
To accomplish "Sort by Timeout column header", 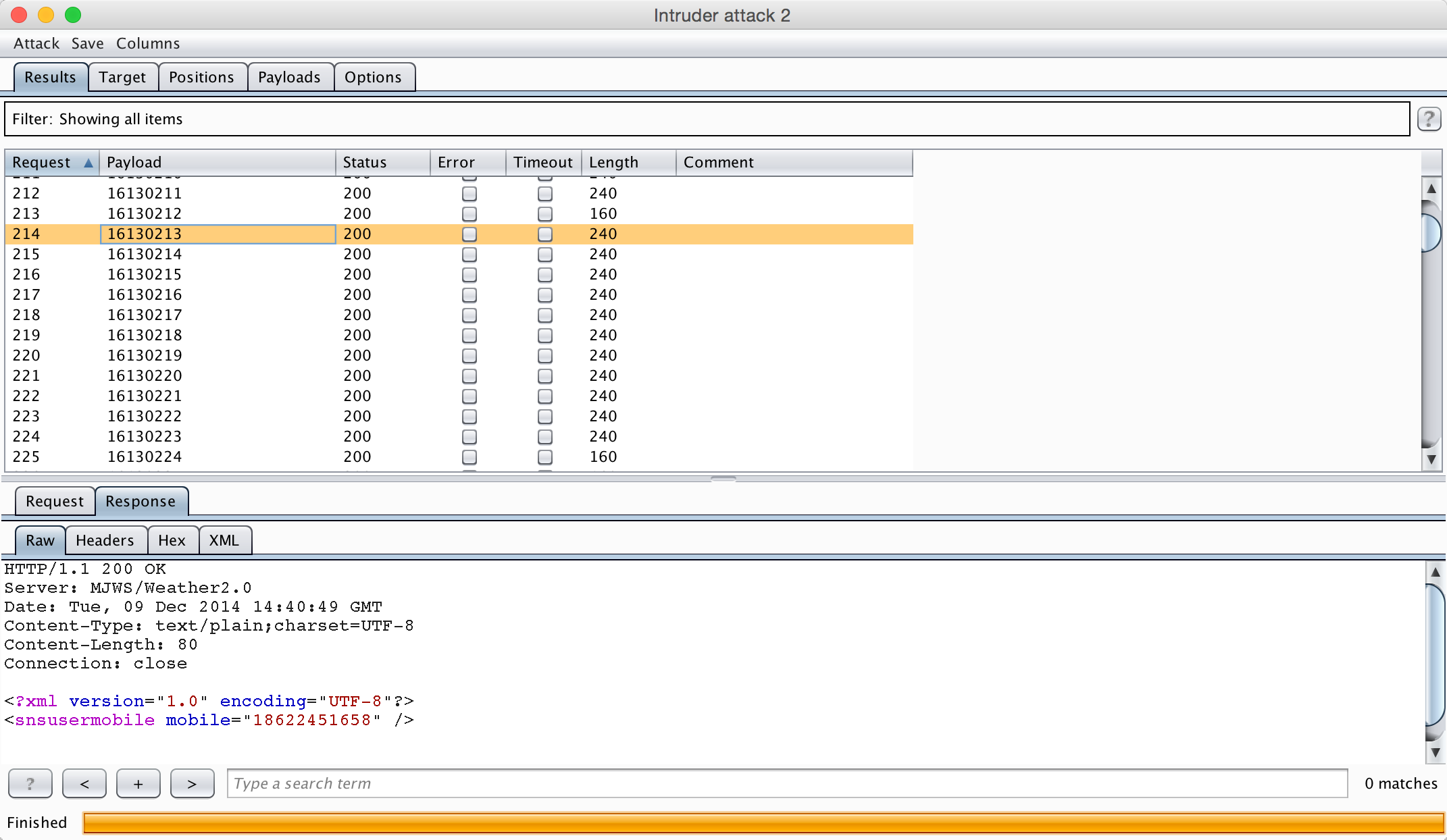I will 544,162.
